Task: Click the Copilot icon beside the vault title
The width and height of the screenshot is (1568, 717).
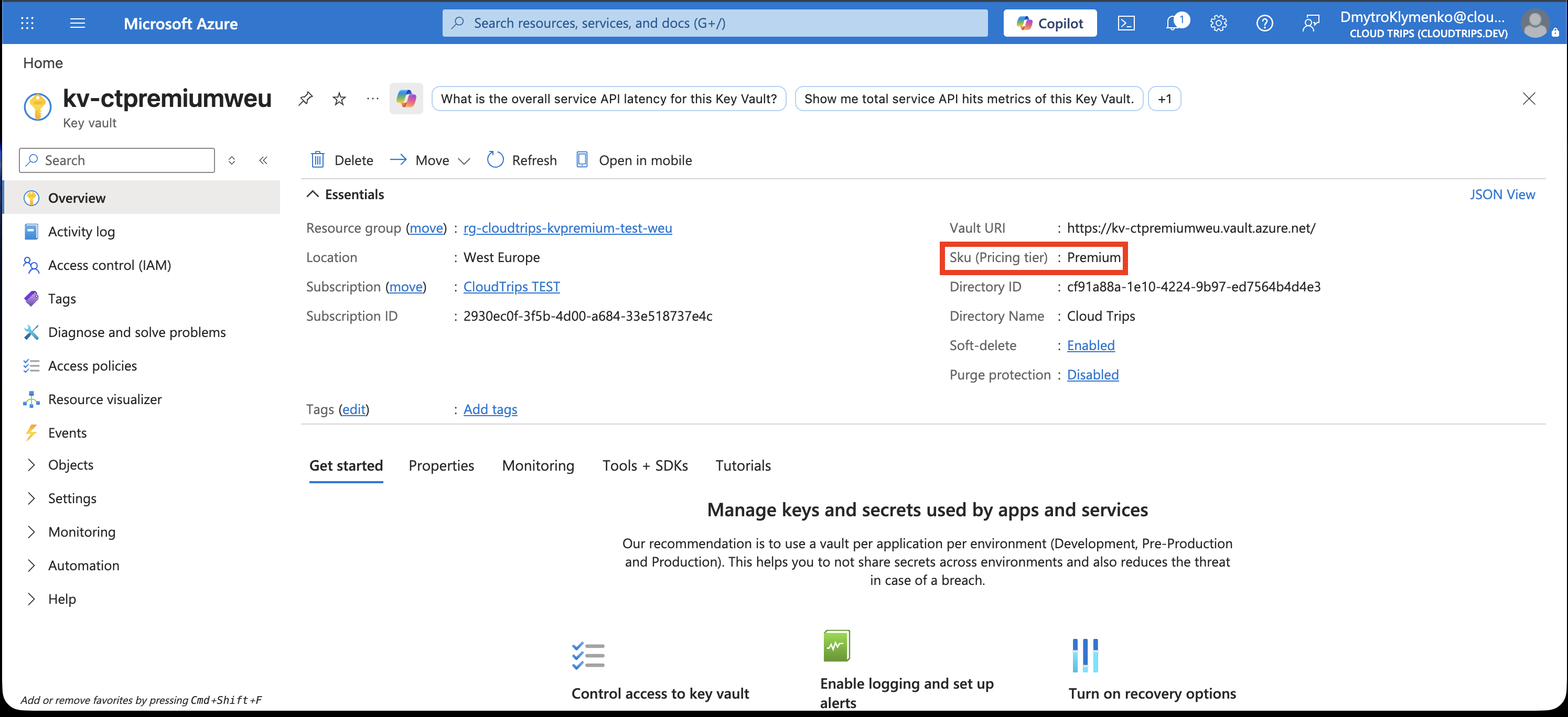Action: (406, 99)
